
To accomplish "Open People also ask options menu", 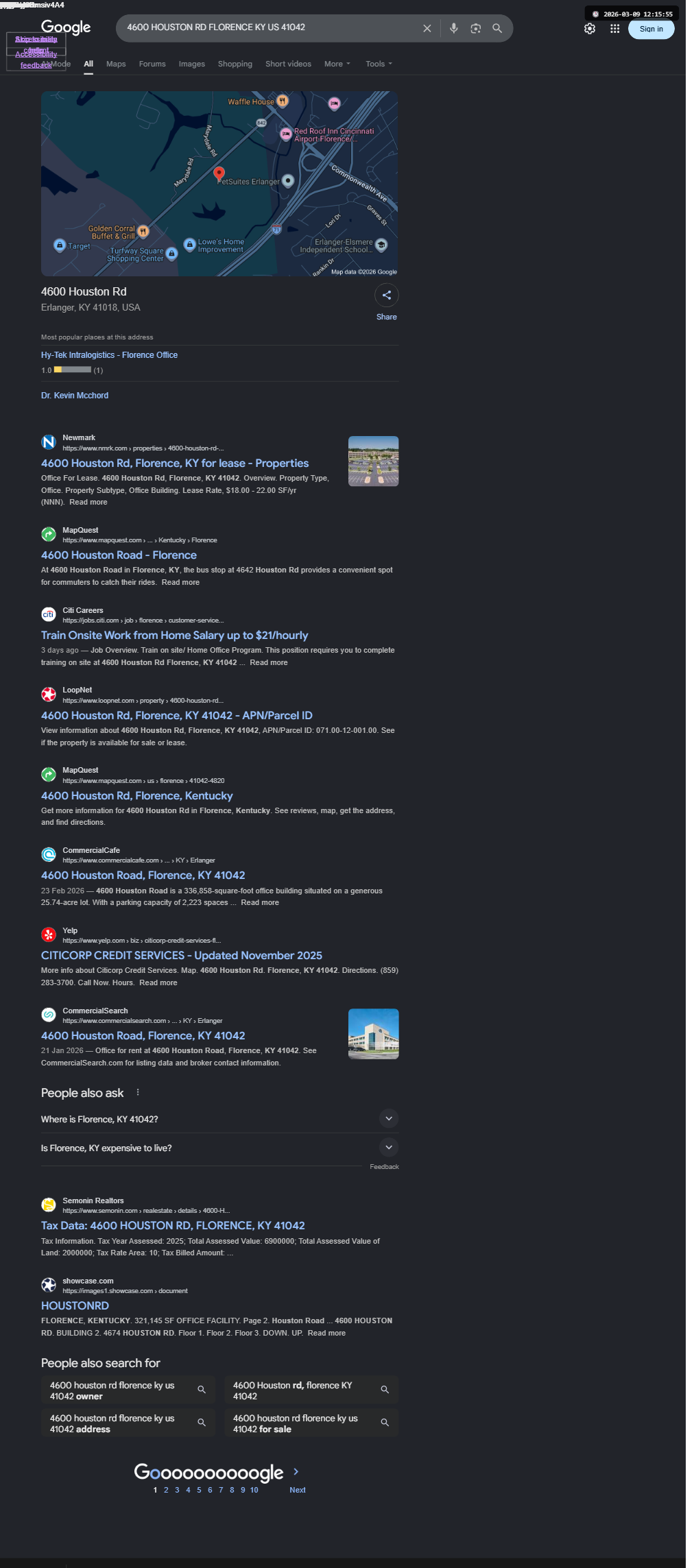I will coord(138,1092).
